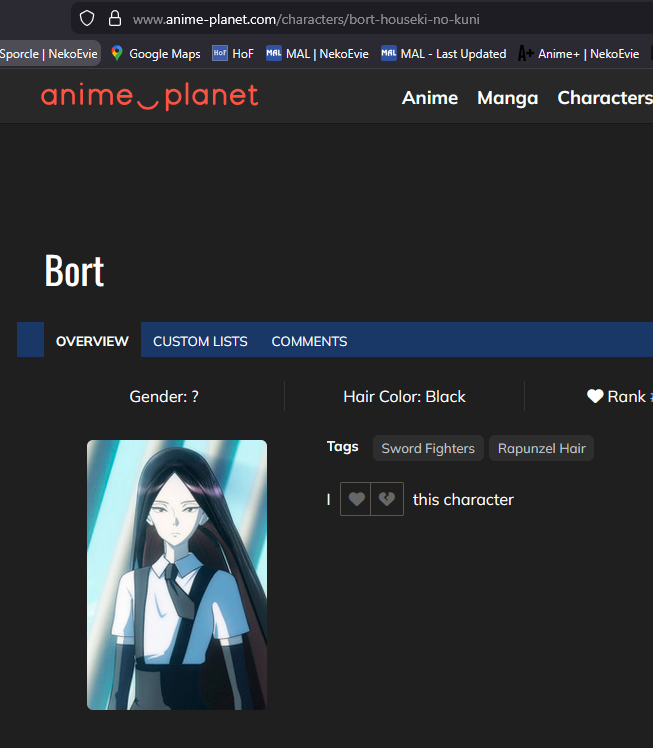The height and width of the screenshot is (748, 653).
Task: Open the Manga navigation menu
Action: [508, 98]
